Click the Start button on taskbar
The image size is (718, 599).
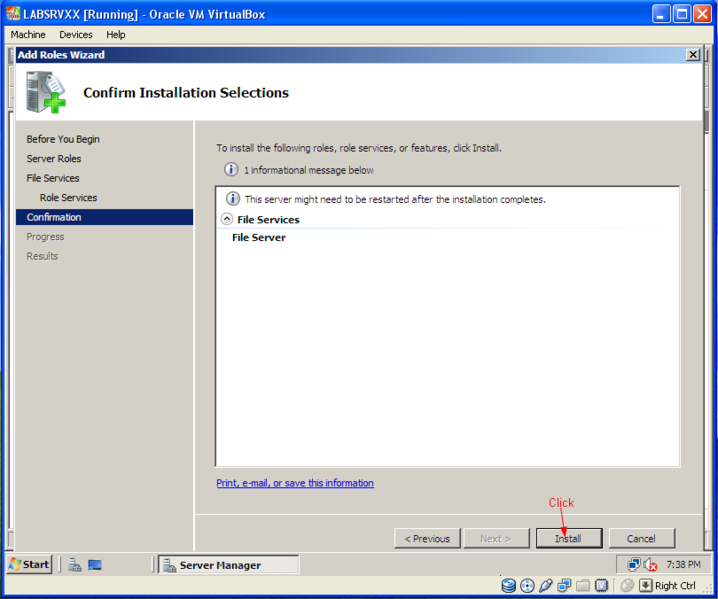pyautogui.click(x=29, y=564)
